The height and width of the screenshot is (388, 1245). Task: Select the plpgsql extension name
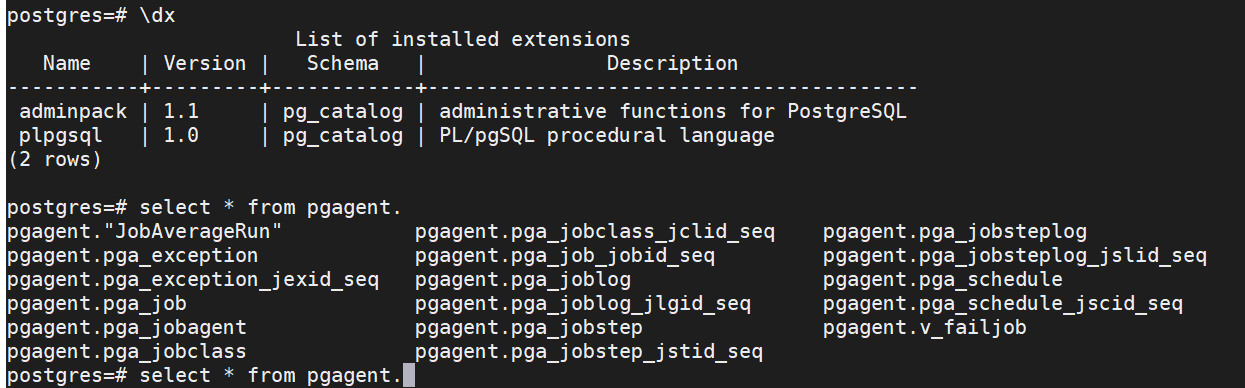[x=60, y=135]
